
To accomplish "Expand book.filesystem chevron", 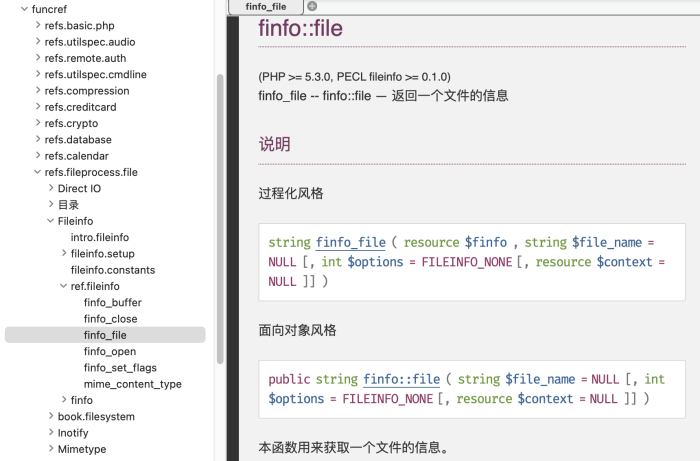I will [x=51, y=416].
